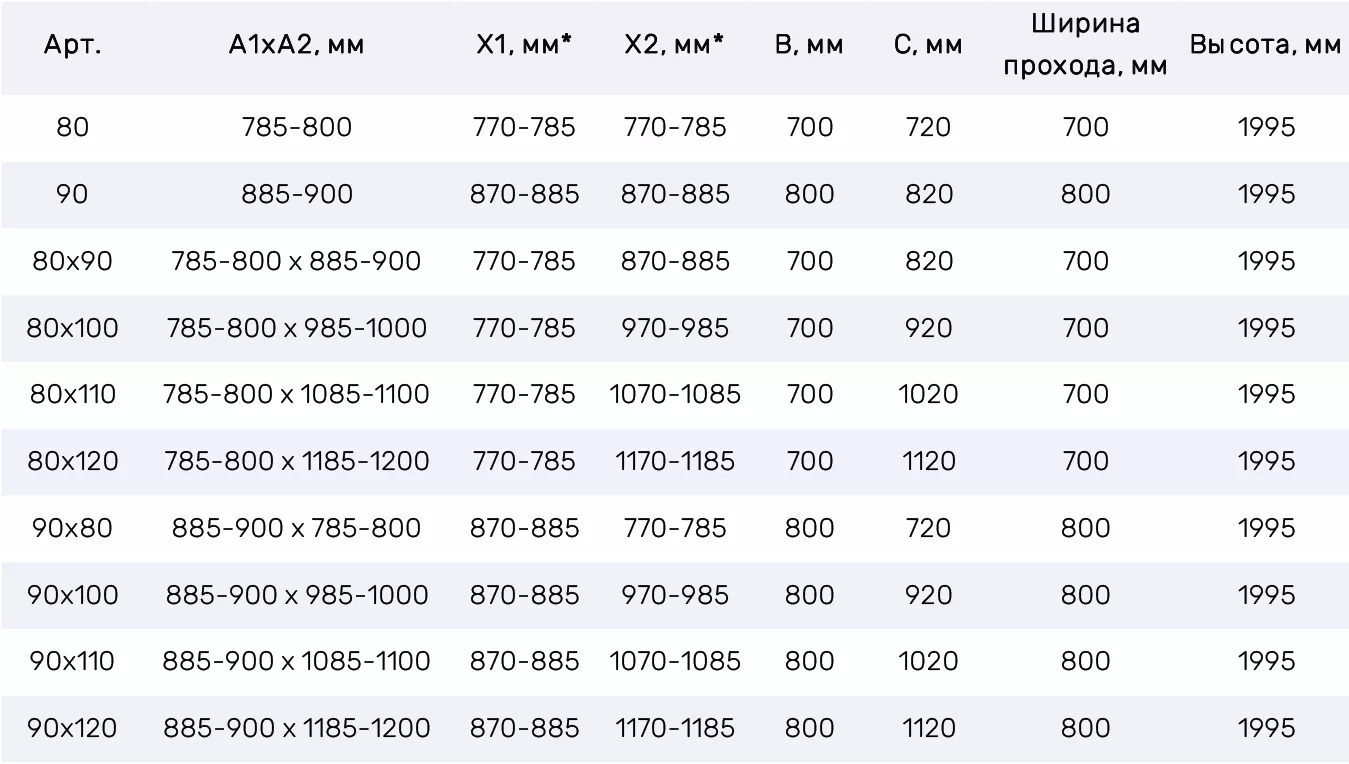The height and width of the screenshot is (764, 1349).
Task: Click the 'Арт.' column header
Action: 72,46
